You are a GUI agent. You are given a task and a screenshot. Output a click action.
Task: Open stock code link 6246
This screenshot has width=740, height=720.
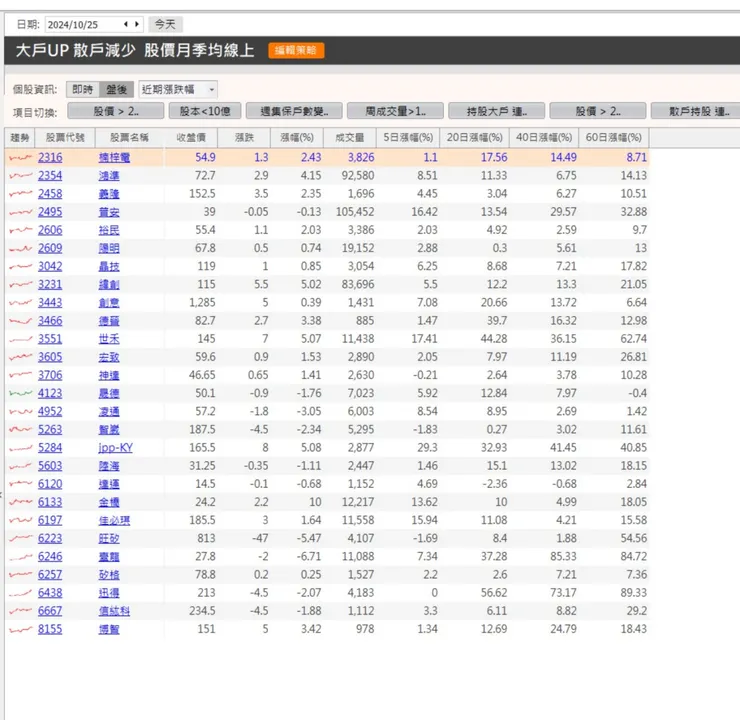pyautogui.click(x=50, y=557)
